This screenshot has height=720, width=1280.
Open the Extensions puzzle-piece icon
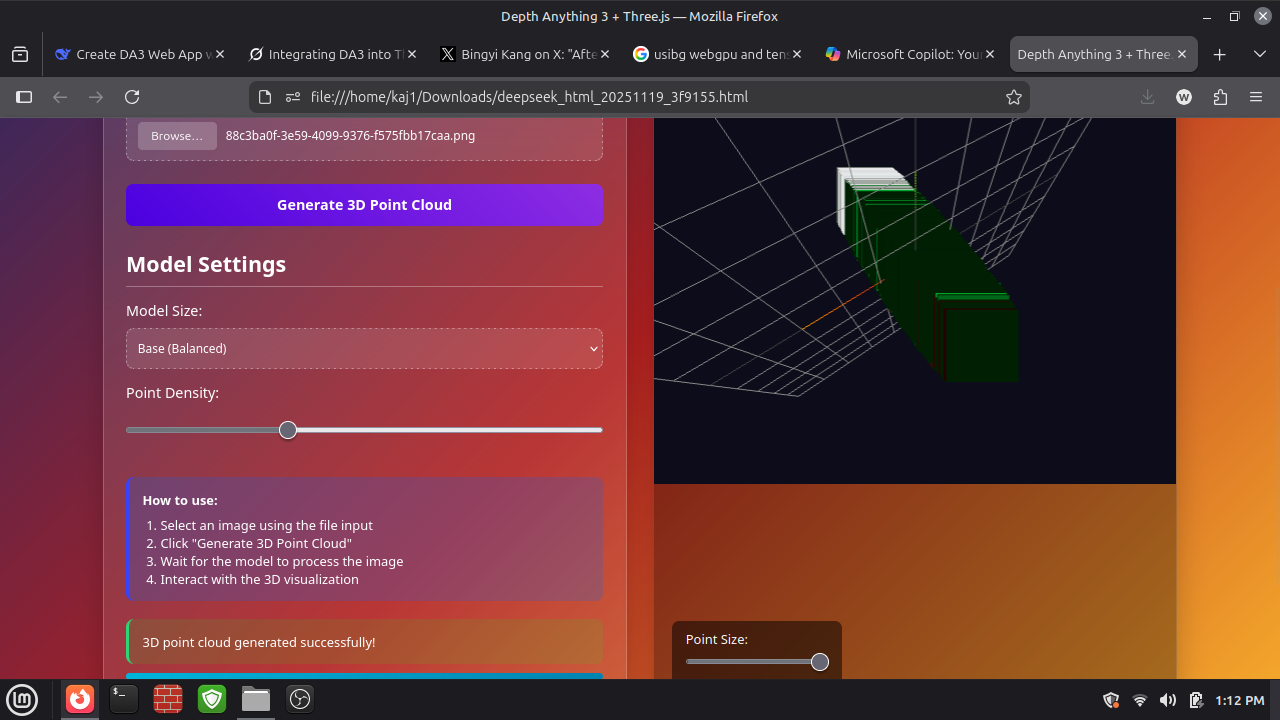click(1220, 97)
